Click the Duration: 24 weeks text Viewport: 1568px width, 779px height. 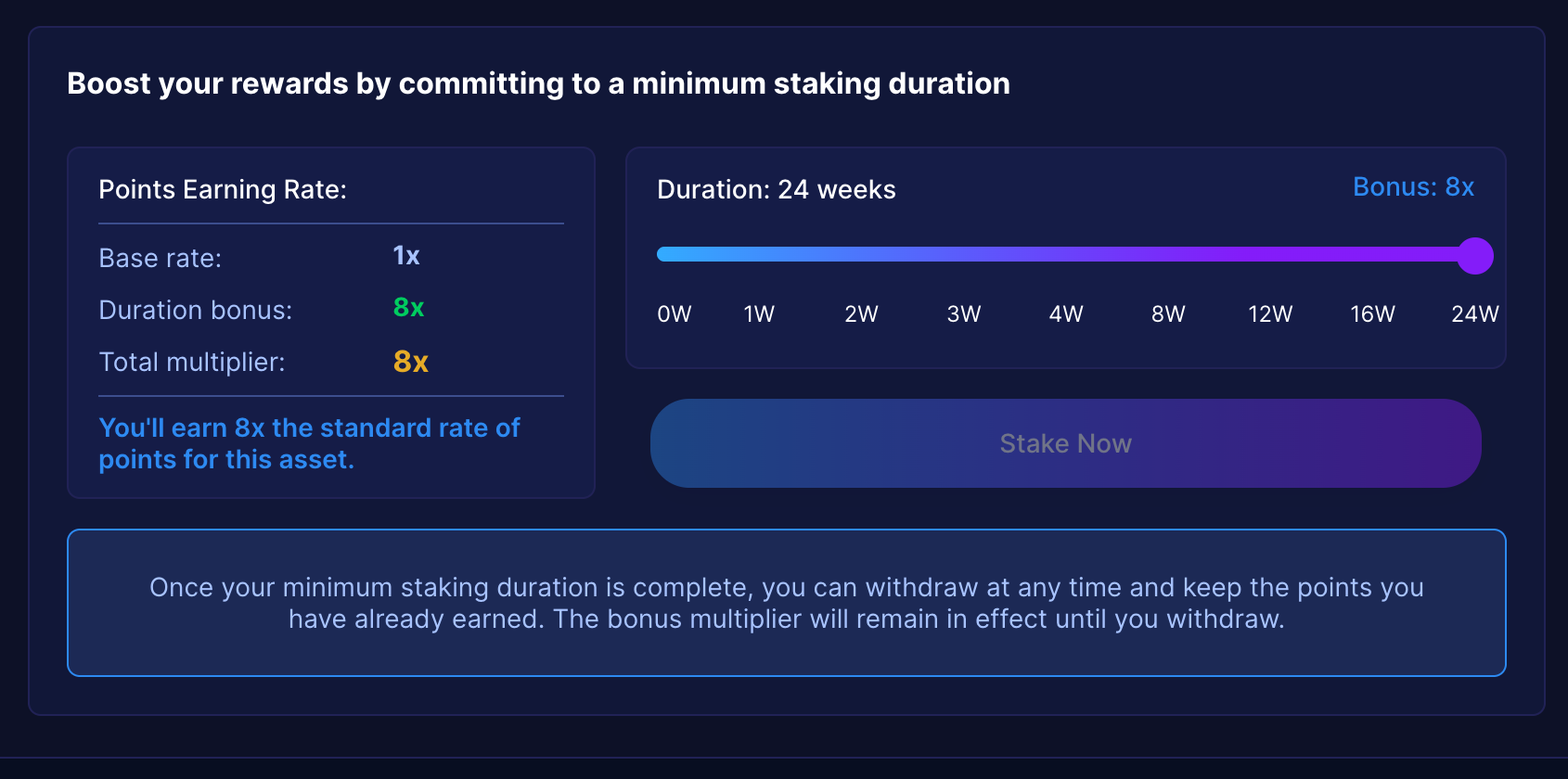point(776,190)
